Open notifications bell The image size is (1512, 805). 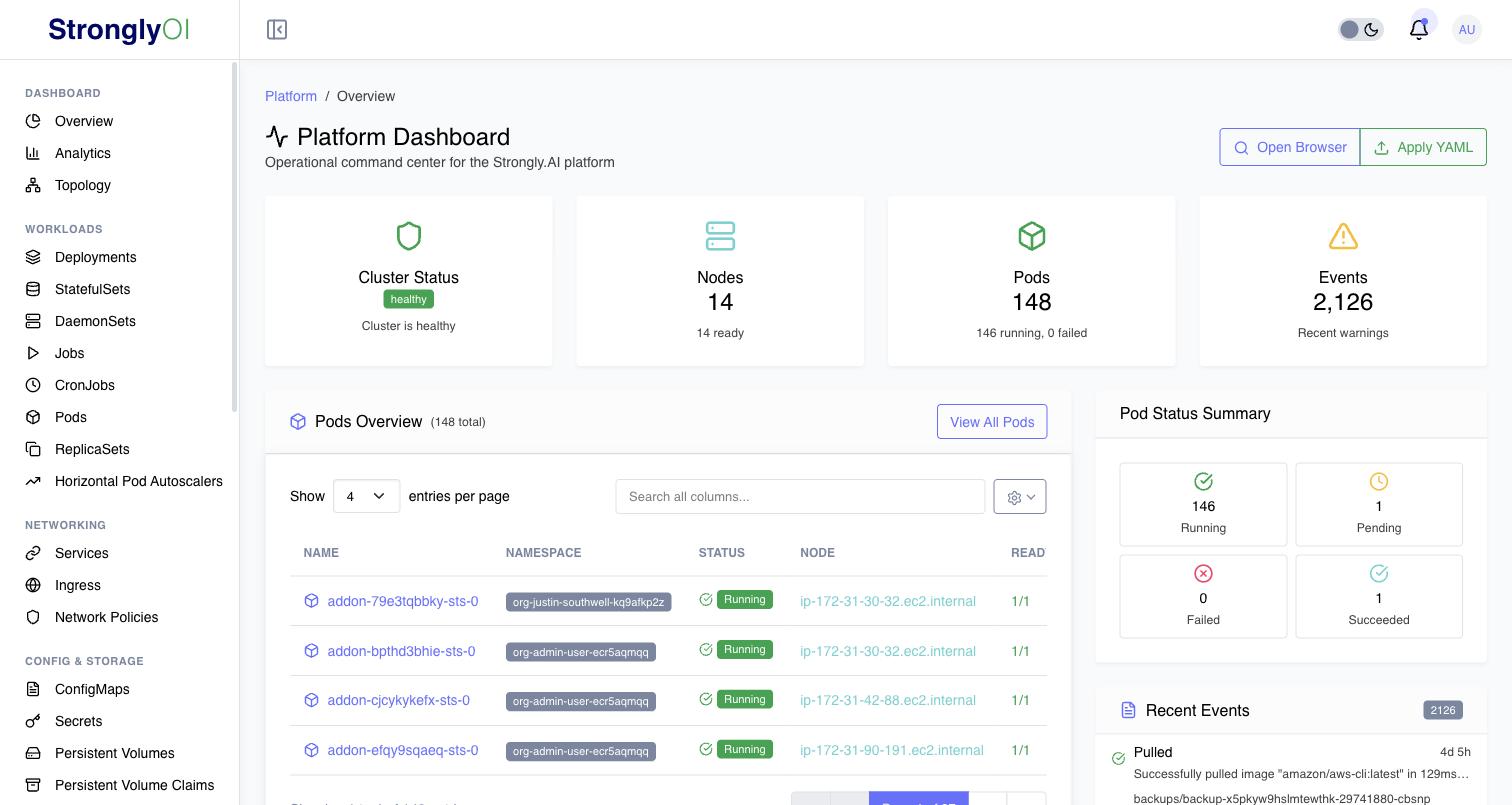(1418, 30)
